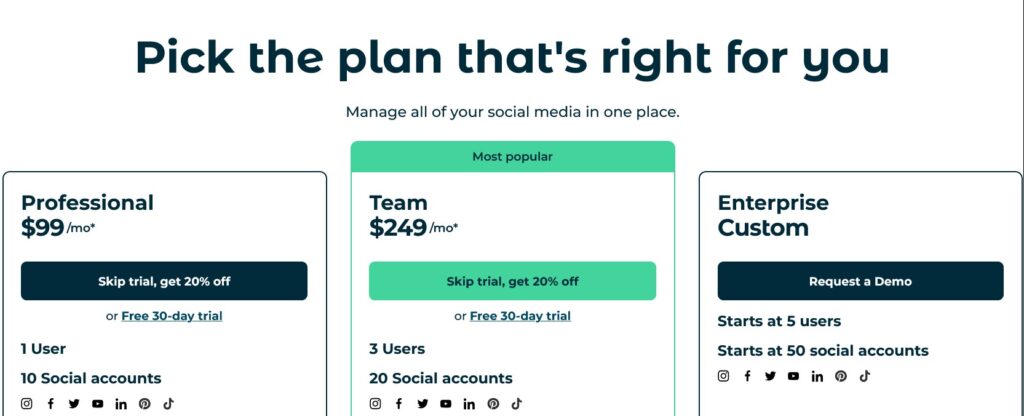
Task: Click Team plan's green Skip trial button
Action: 513,281
